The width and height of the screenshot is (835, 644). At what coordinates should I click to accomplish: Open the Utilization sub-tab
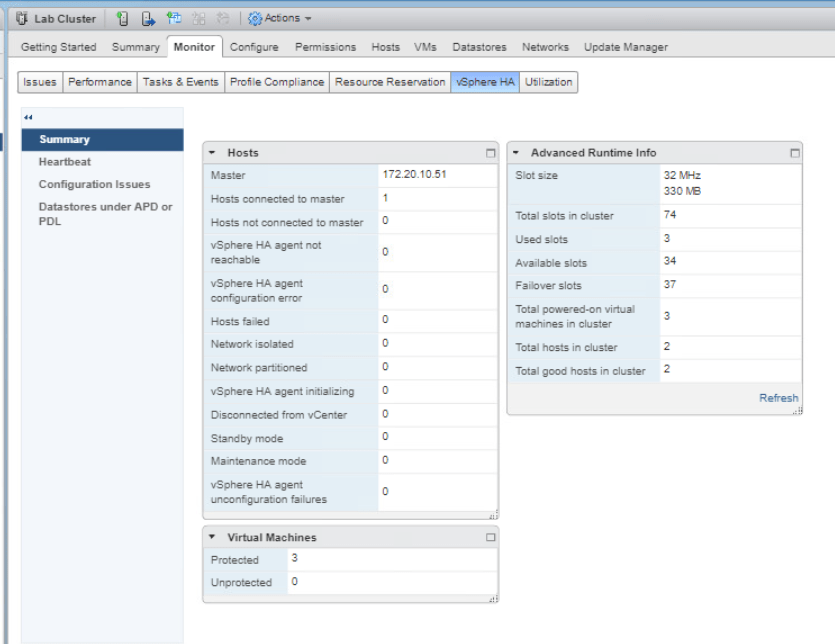548,82
